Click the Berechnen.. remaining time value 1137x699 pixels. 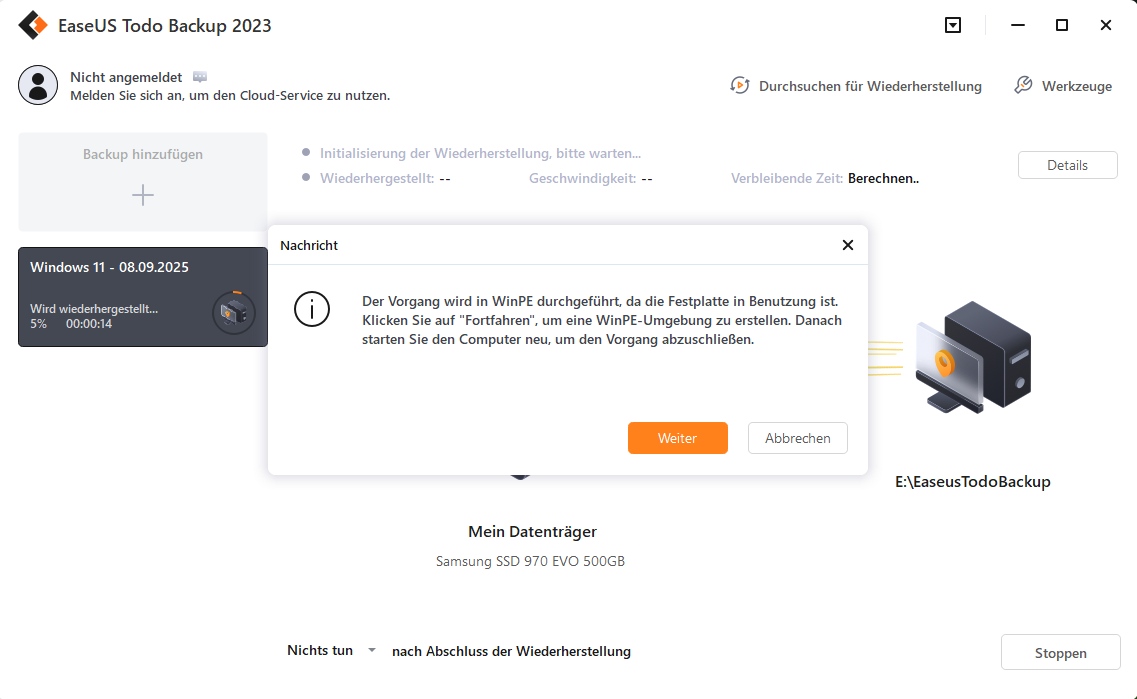coord(883,178)
